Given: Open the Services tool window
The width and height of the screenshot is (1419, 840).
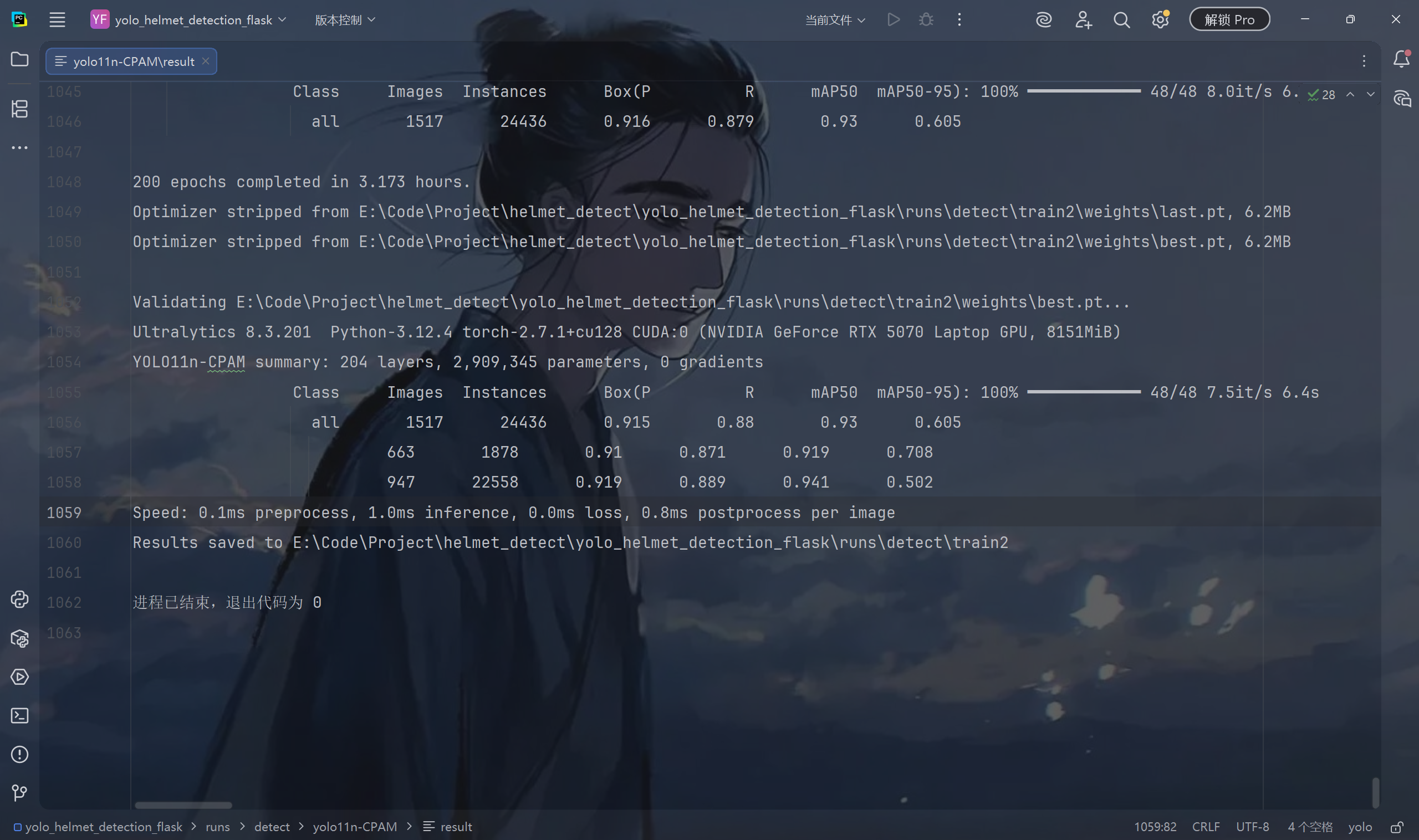Looking at the screenshot, I should (20, 677).
